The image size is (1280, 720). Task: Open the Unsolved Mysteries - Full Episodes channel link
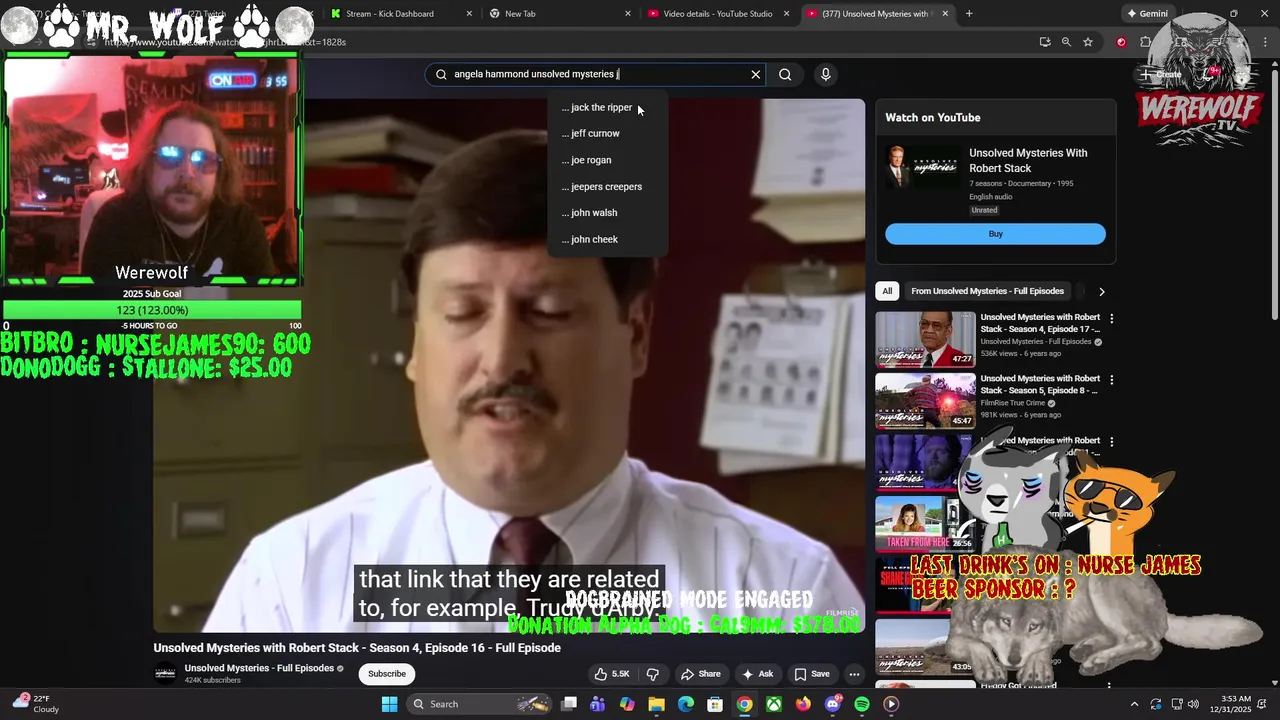point(259,668)
